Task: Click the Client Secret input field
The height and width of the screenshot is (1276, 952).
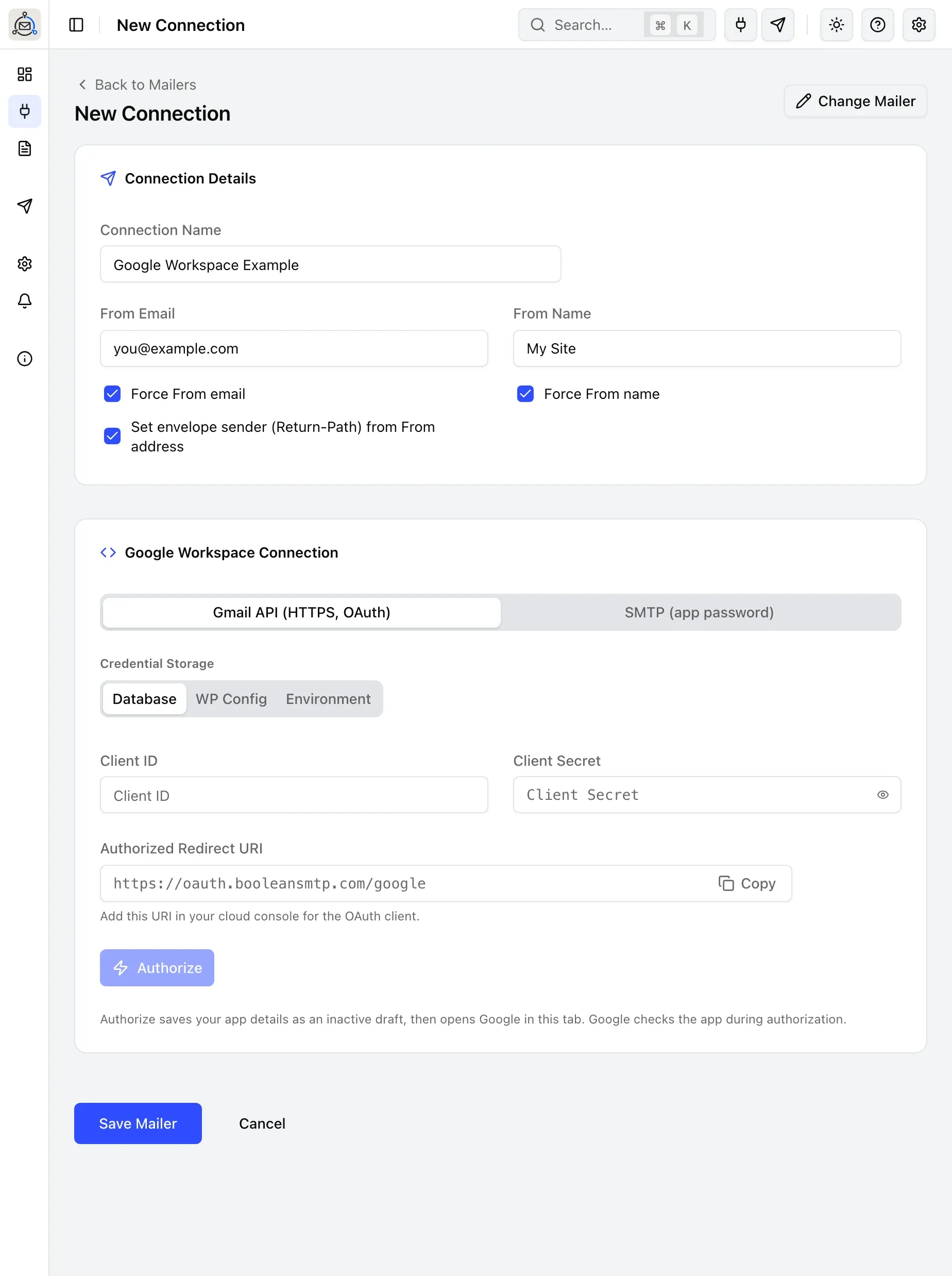Action: (x=706, y=795)
